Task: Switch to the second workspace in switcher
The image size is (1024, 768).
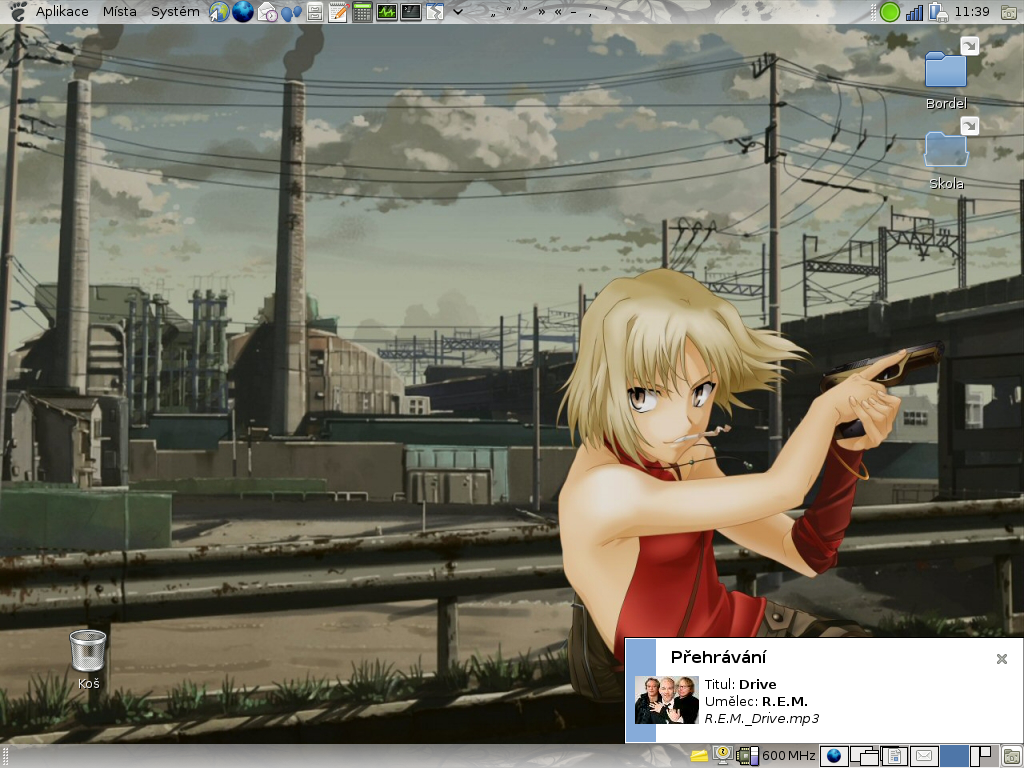Action: click(x=983, y=756)
